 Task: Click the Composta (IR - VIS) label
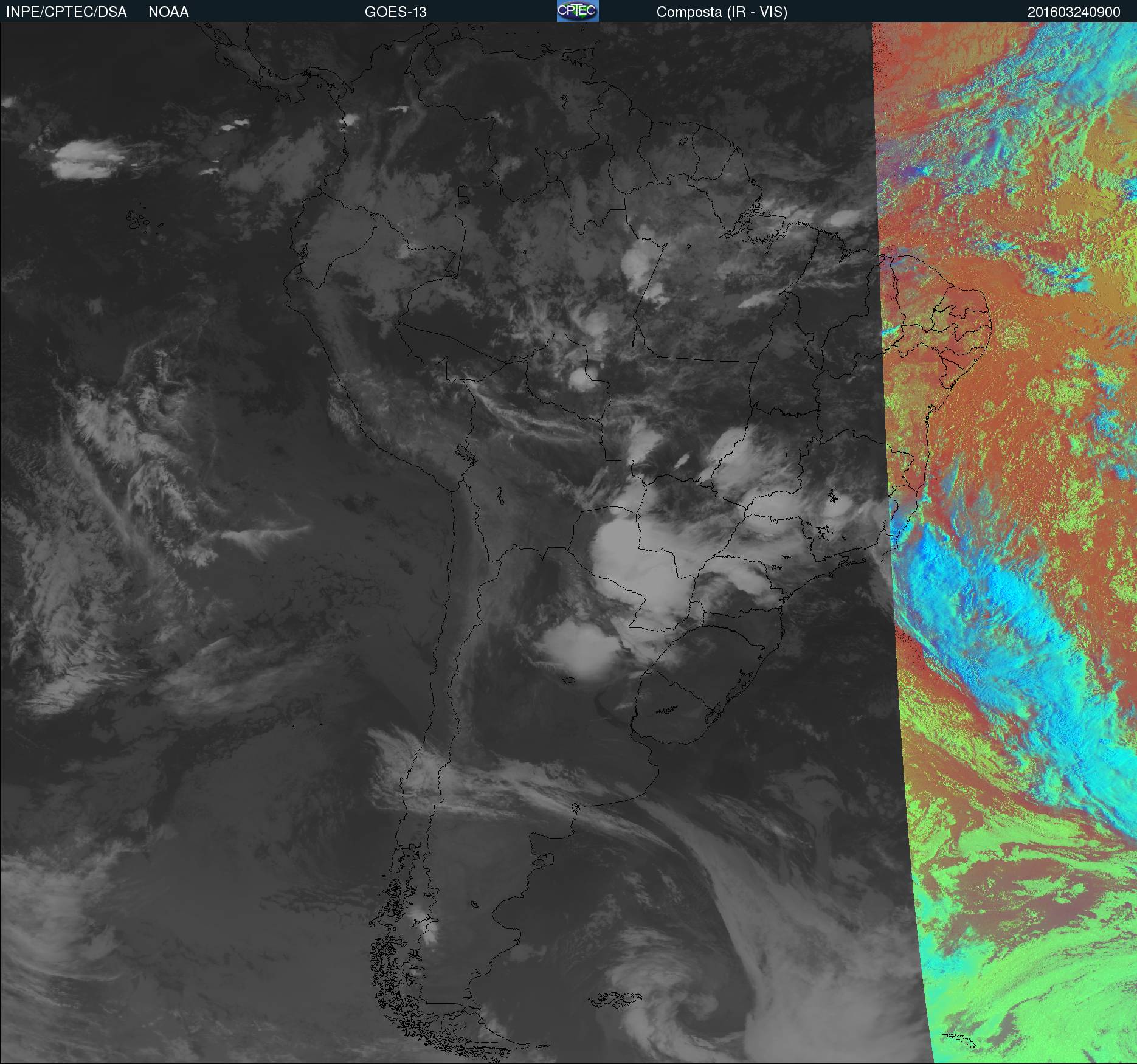[722, 13]
